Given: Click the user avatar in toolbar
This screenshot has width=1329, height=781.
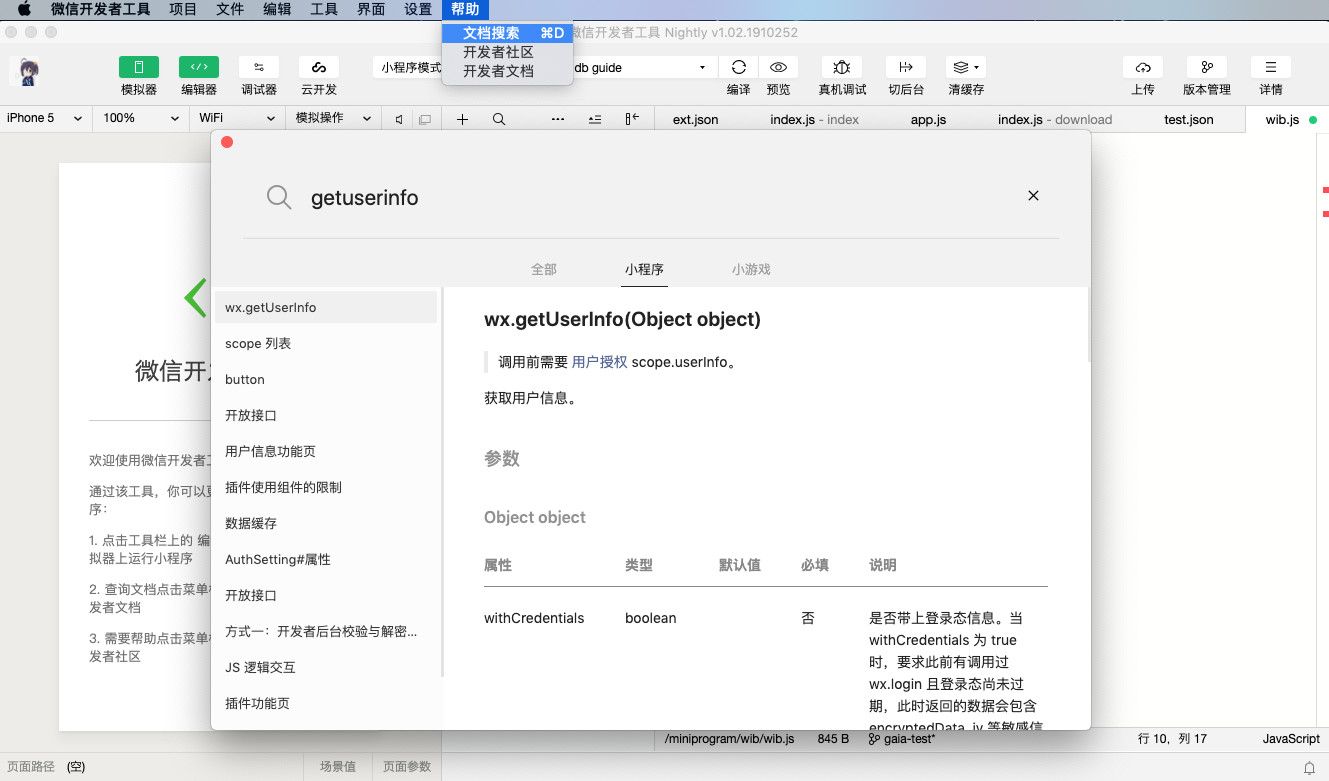Looking at the screenshot, I should [29, 73].
